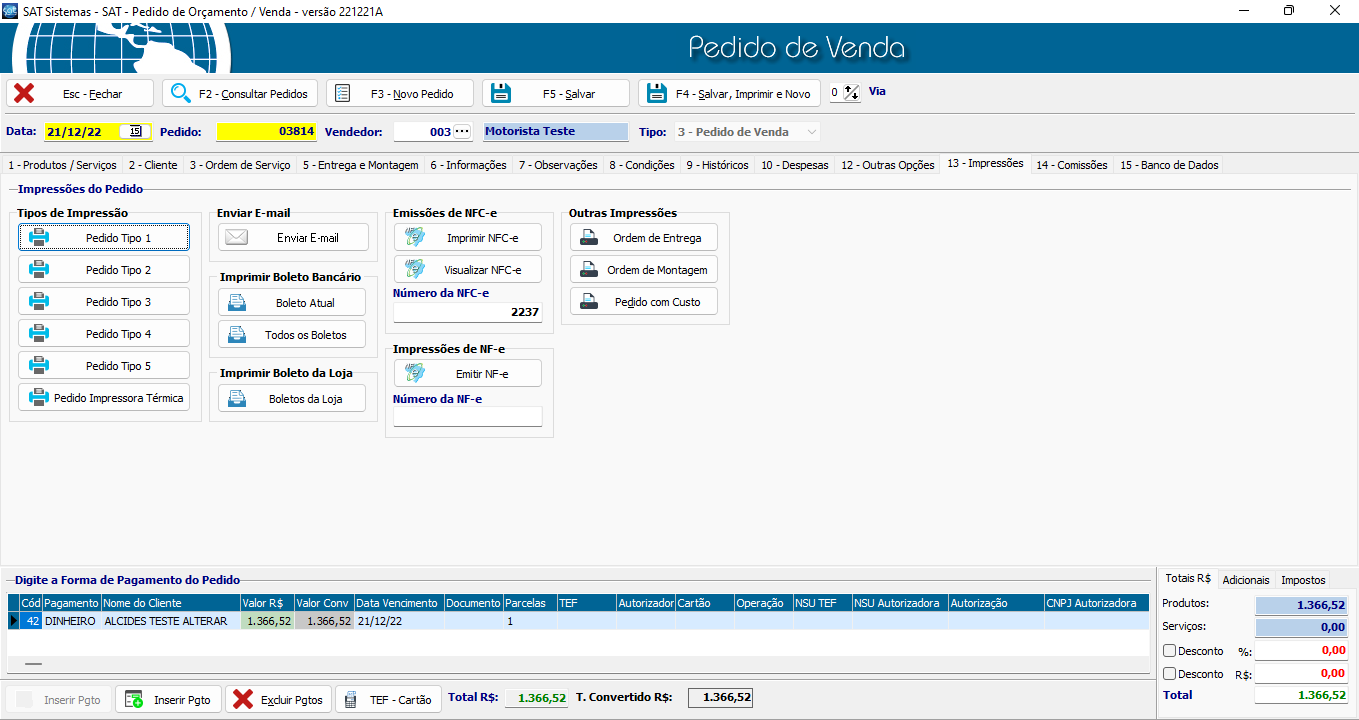Switch to the 2 - Cliente tab
This screenshot has height=720, width=1359.
[x=153, y=165]
